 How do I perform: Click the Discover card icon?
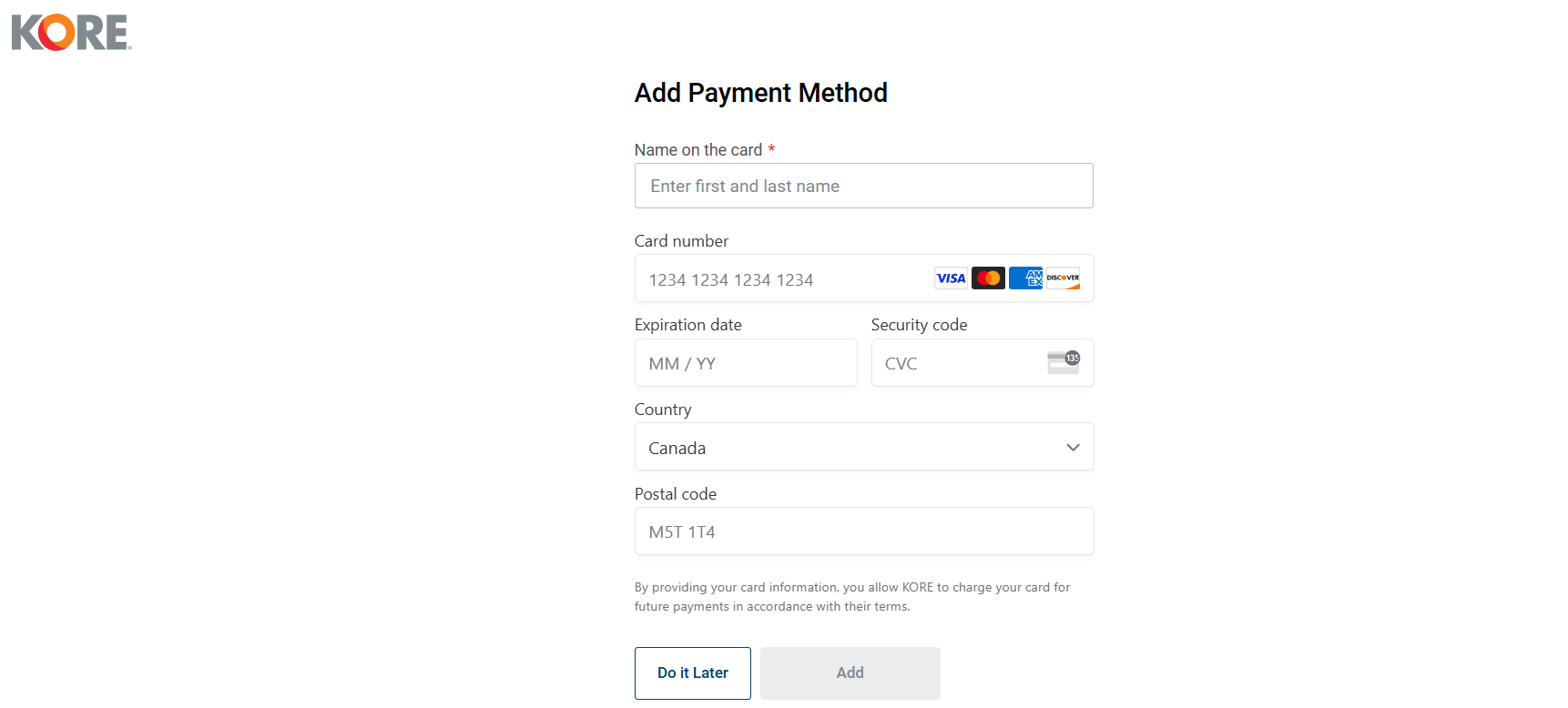click(x=1063, y=278)
